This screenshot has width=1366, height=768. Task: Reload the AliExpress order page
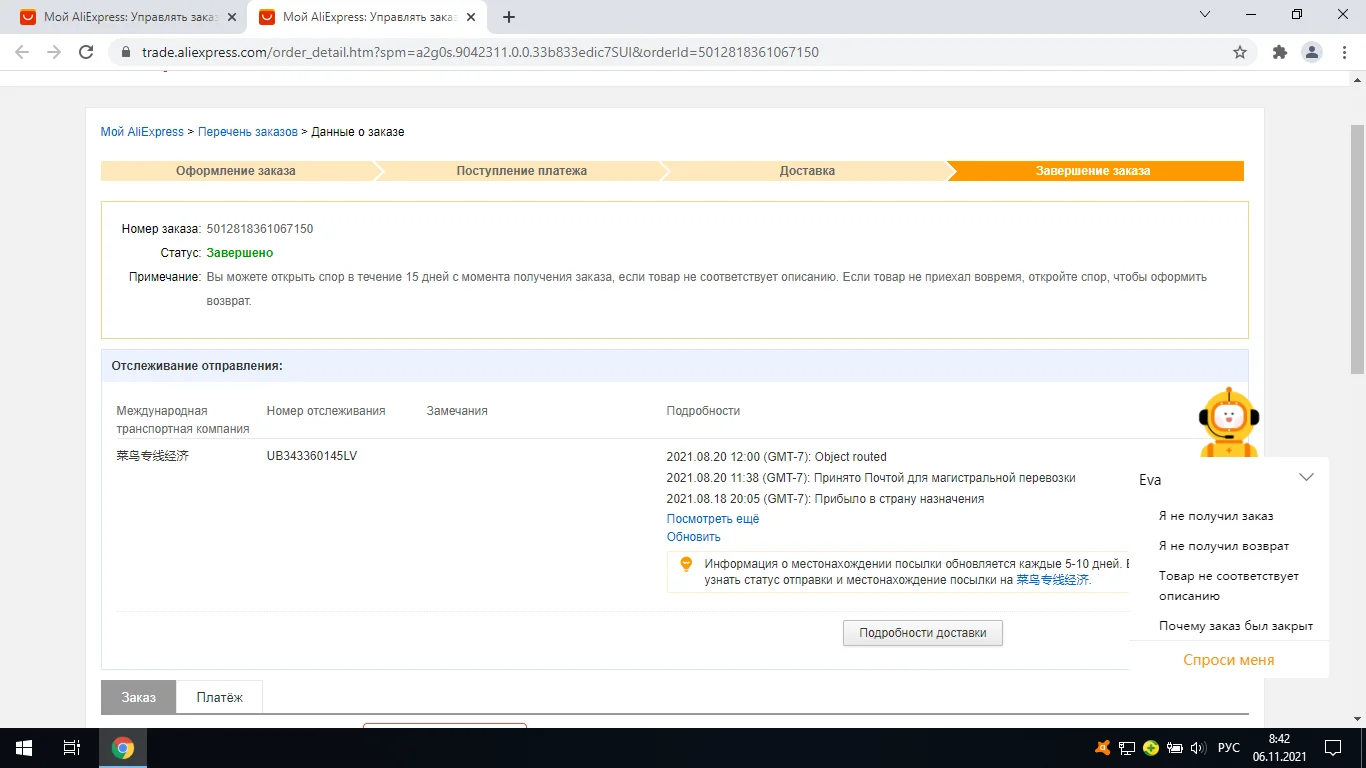[x=86, y=52]
